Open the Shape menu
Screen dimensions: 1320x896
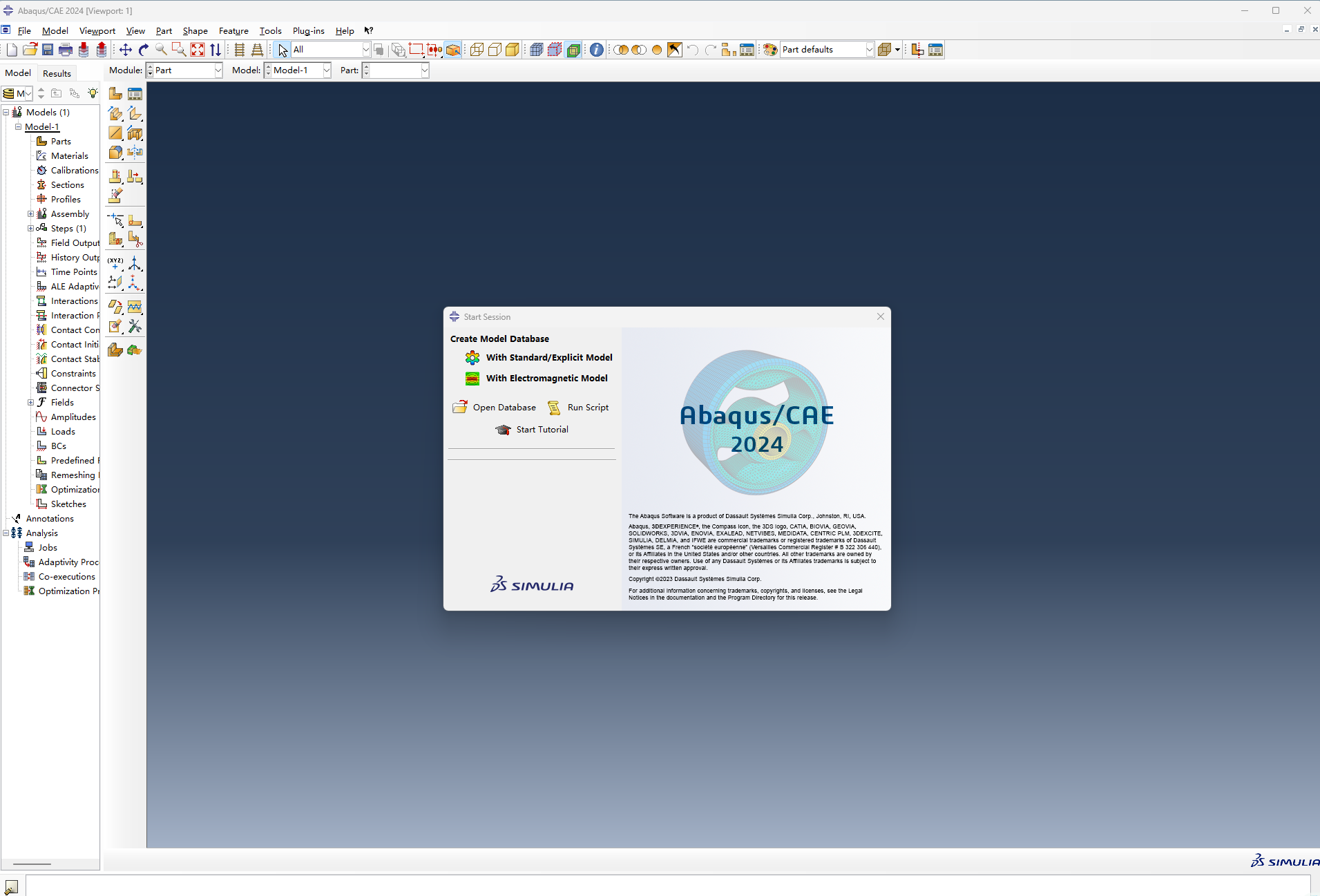tap(195, 30)
